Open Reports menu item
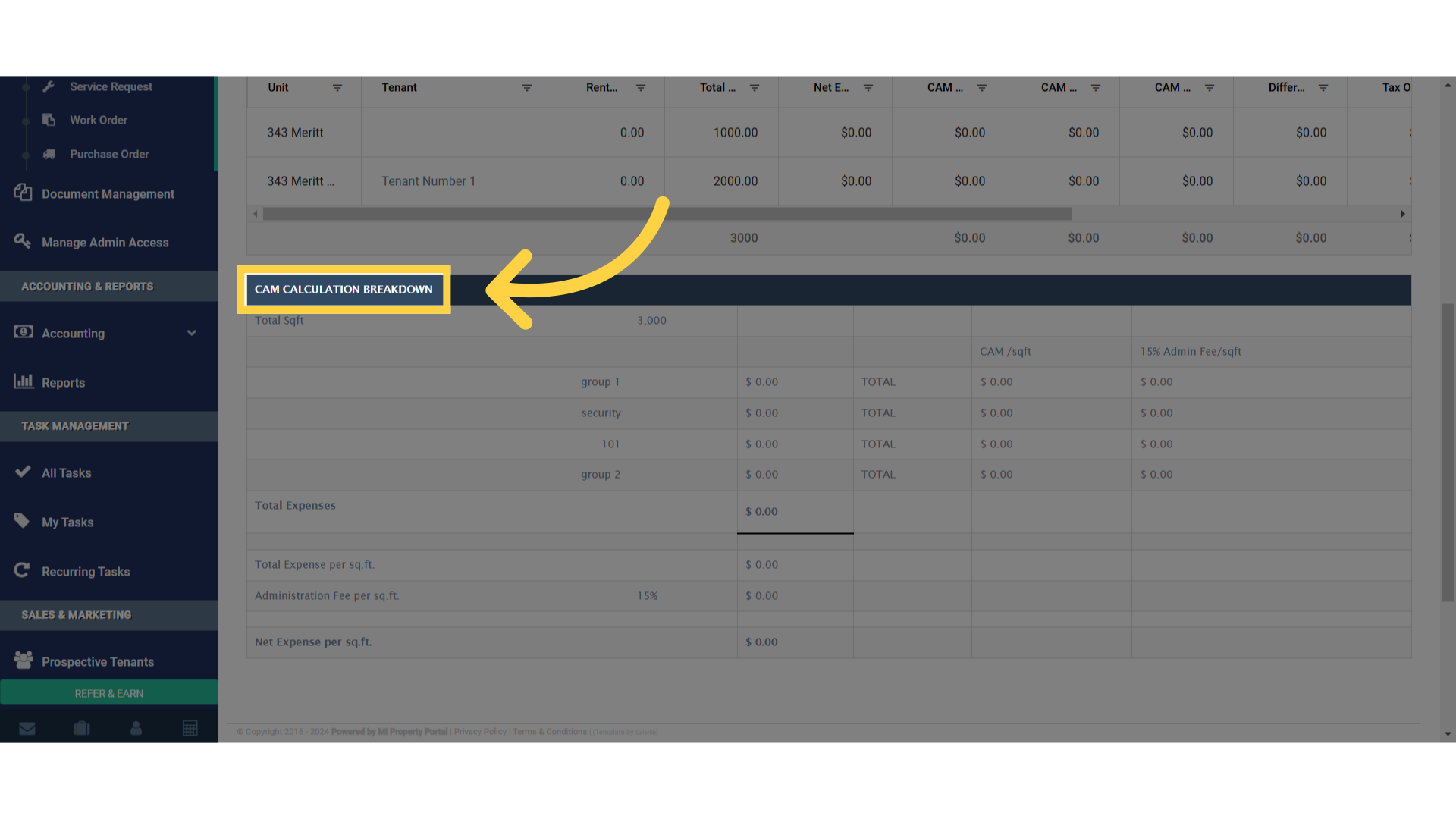This screenshot has width=1456, height=819. click(x=64, y=383)
